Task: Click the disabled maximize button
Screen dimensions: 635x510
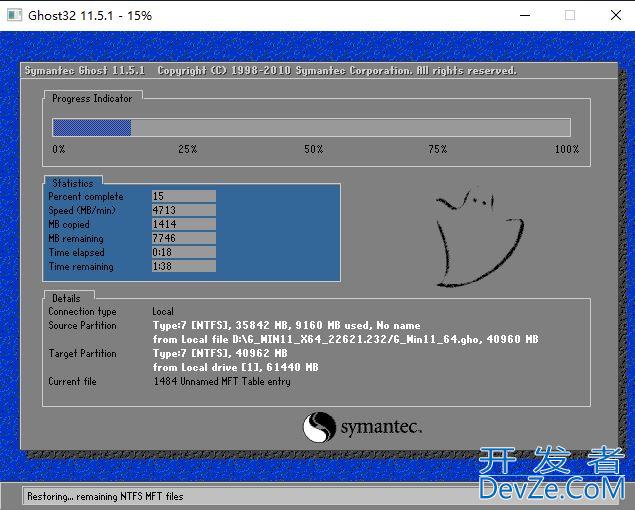Action: pyautogui.click(x=570, y=15)
